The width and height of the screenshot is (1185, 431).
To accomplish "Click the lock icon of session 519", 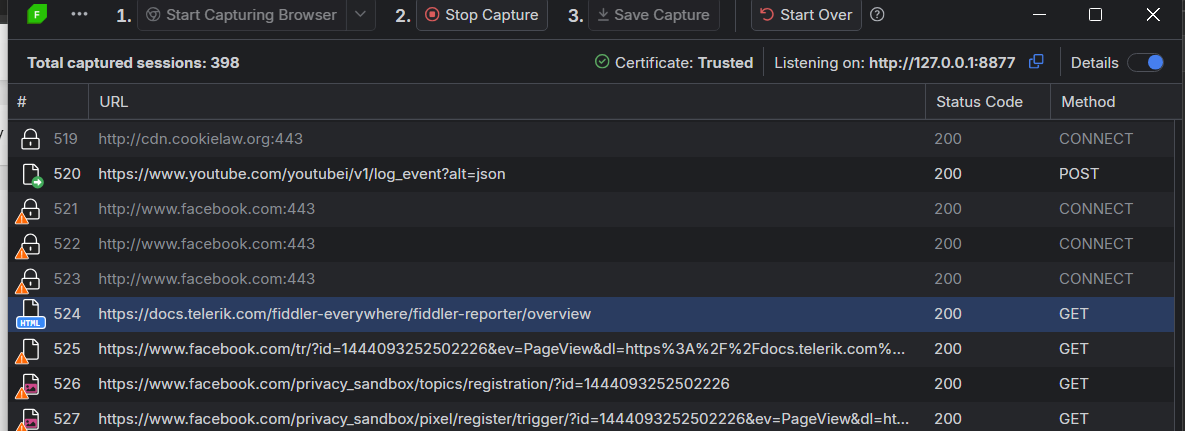I will [x=30, y=139].
